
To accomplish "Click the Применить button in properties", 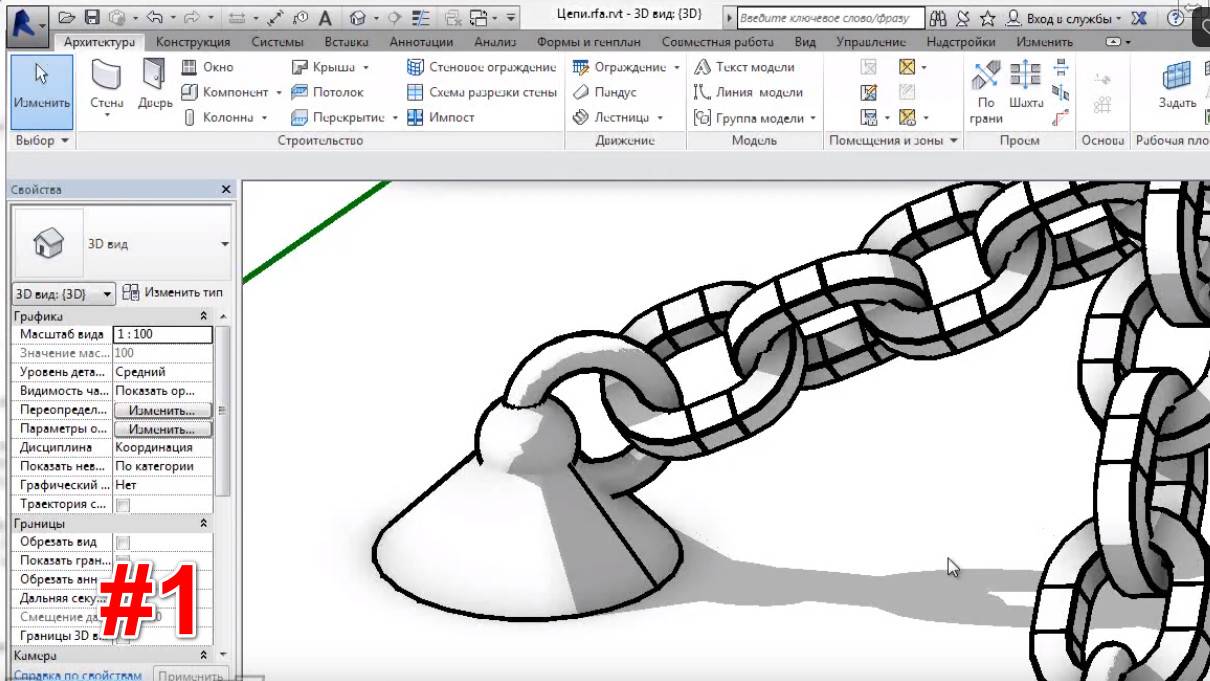I will click(x=191, y=675).
